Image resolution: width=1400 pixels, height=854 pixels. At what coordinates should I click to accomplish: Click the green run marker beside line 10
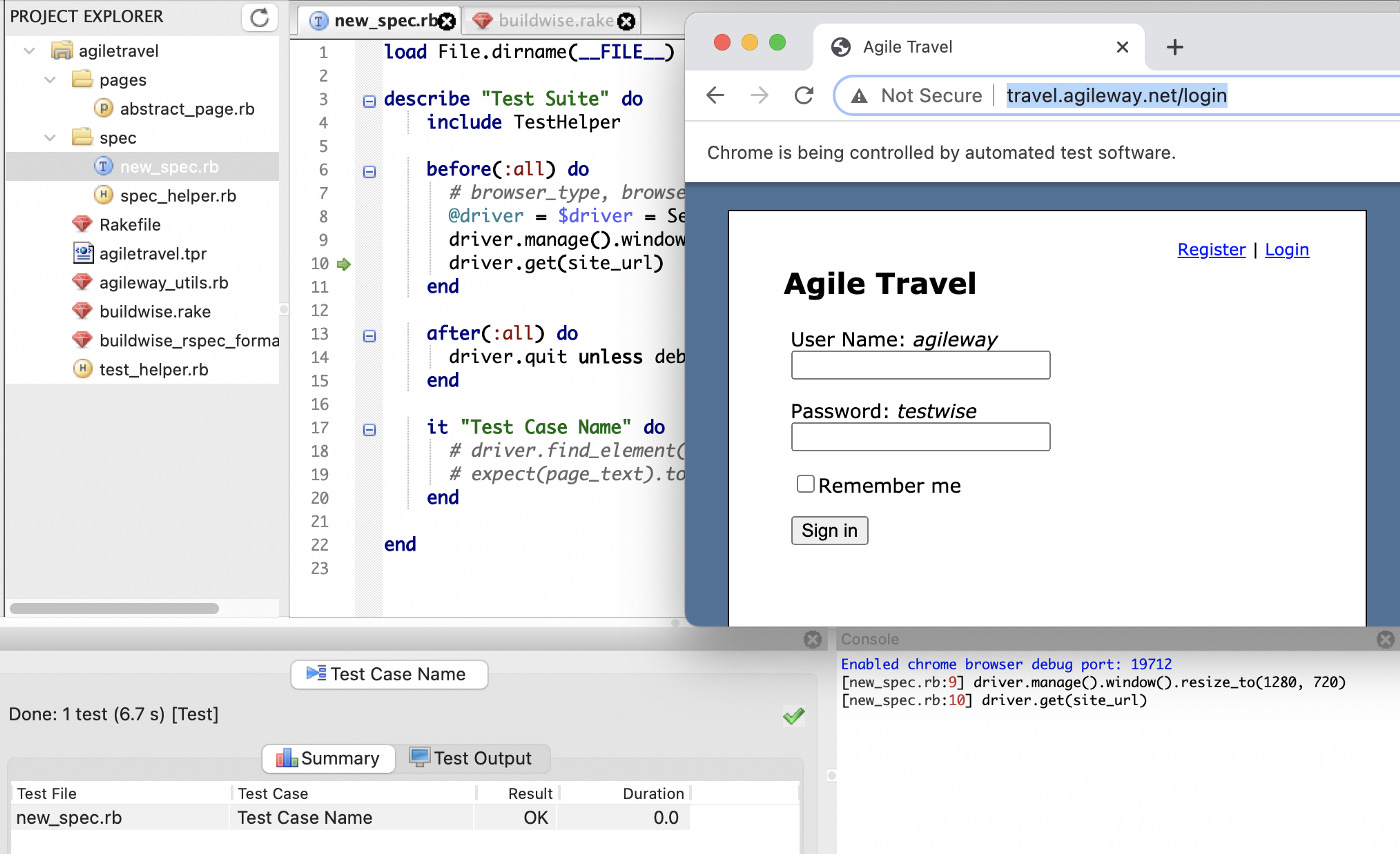click(x=343, y=263)
